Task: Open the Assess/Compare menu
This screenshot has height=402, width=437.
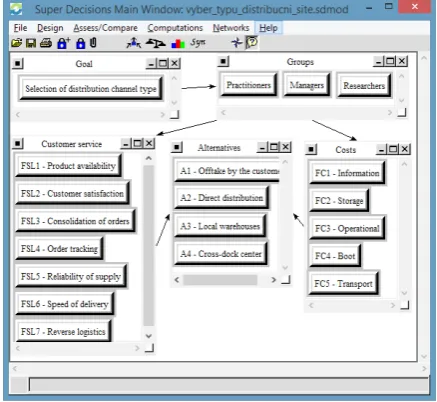Action: (x=105, y=28)
